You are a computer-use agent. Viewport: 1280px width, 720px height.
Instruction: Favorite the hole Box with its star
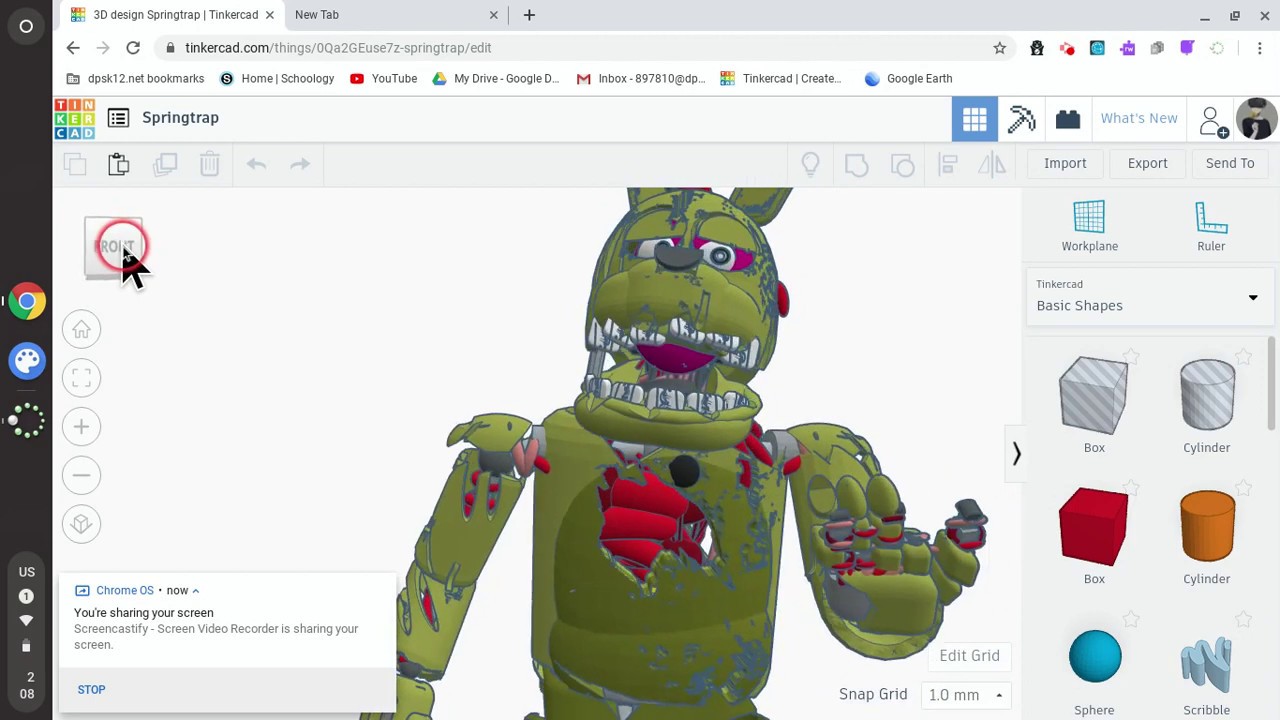click(1131, 356)
